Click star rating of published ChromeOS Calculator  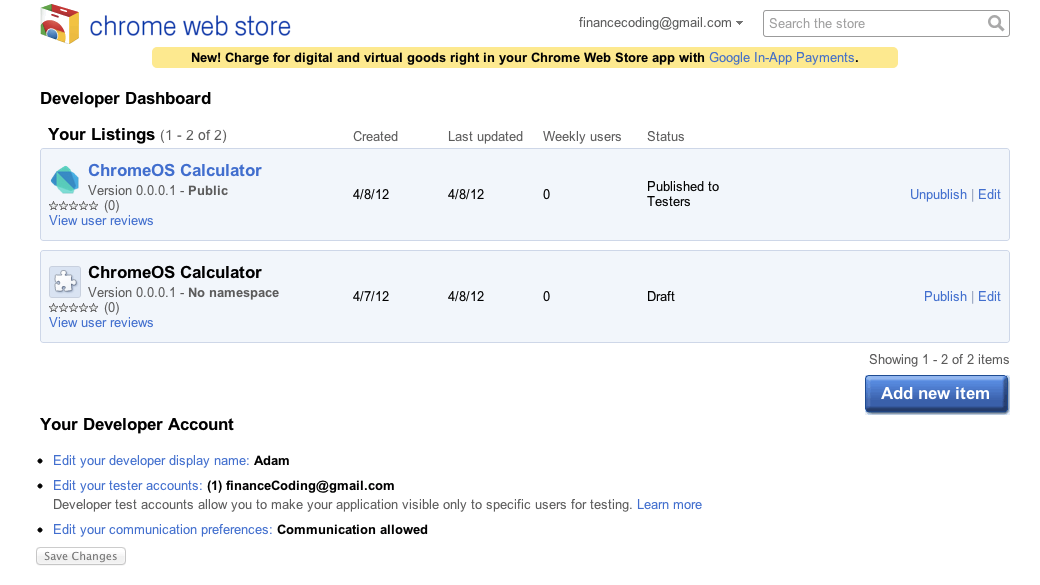pos(74,206)
